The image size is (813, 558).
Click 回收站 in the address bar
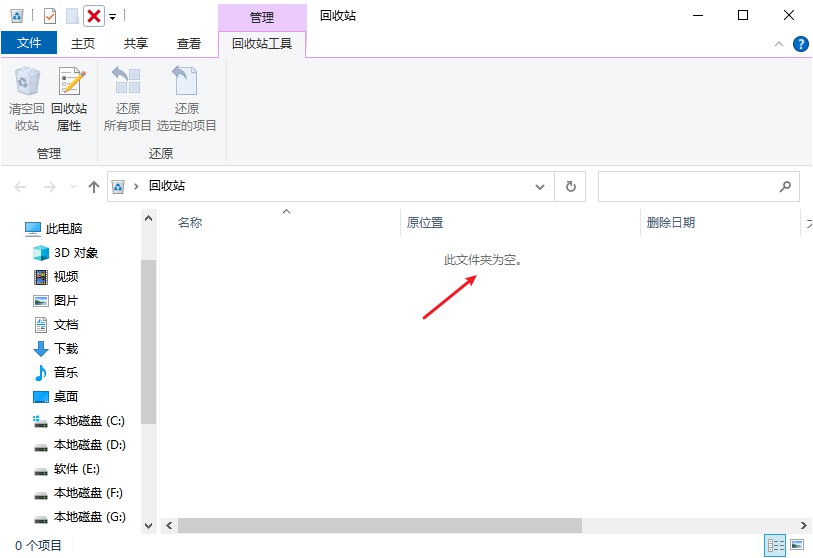pos(167,186)
